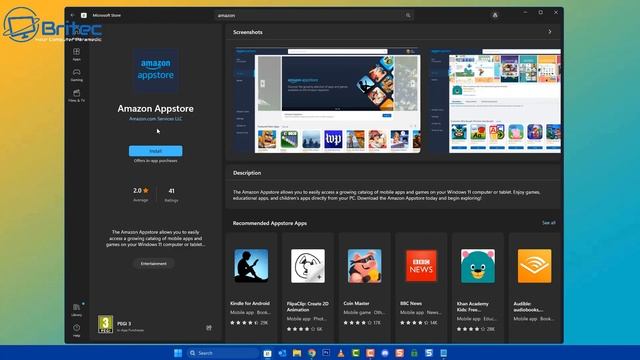The image size is (640, 360).
Task: Open File Explorer from the taskbar
Action: [297, 353]
